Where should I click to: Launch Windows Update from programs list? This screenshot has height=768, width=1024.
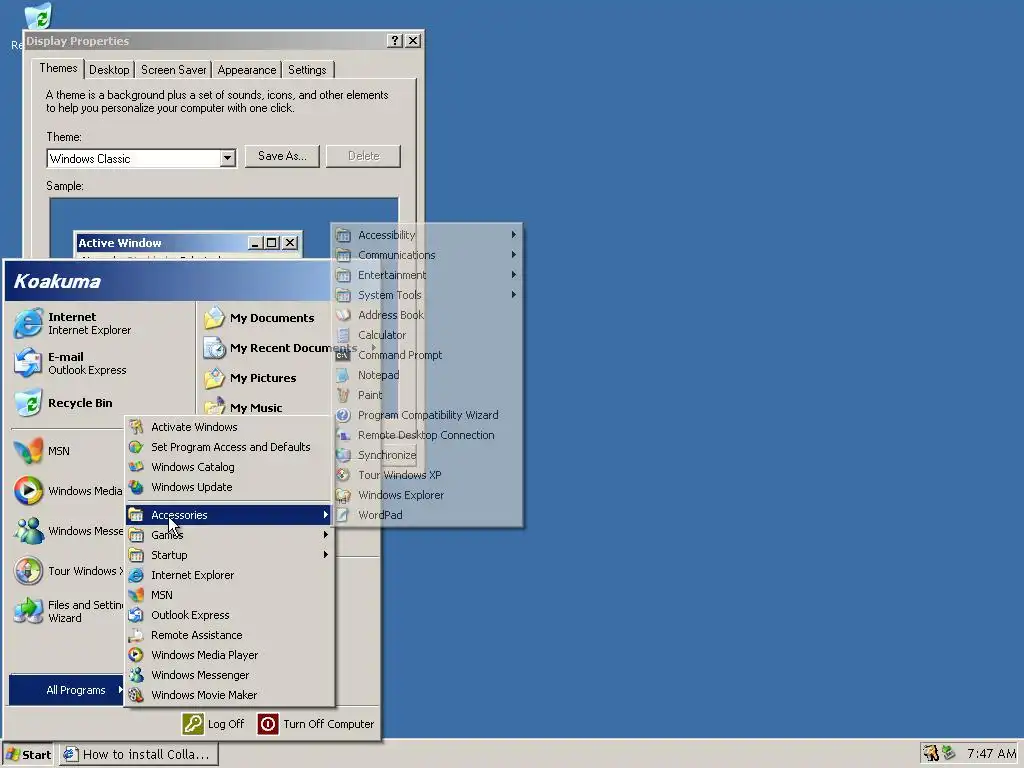229,487
